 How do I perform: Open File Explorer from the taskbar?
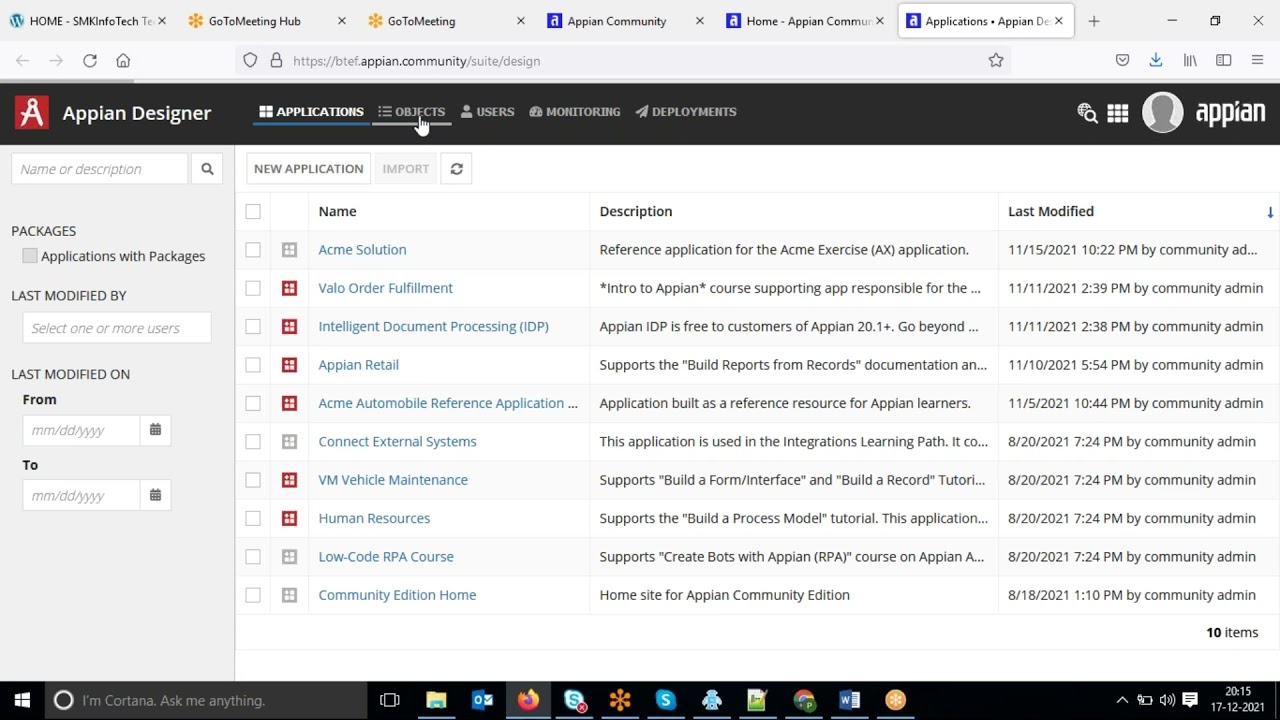436,700
